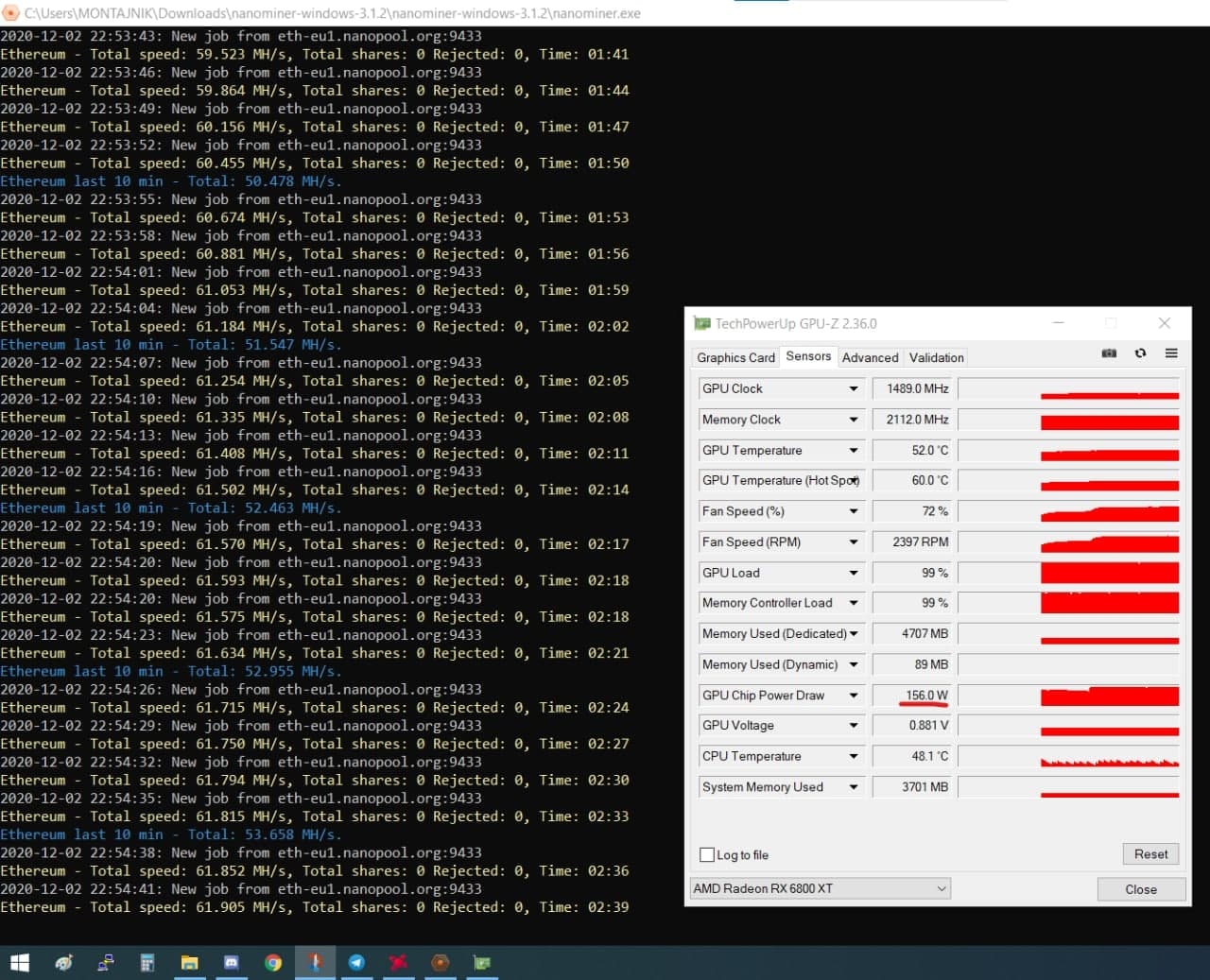
Task: Open the GPU Chip Power Draw dropdown
Action: [x=854, y=695]
